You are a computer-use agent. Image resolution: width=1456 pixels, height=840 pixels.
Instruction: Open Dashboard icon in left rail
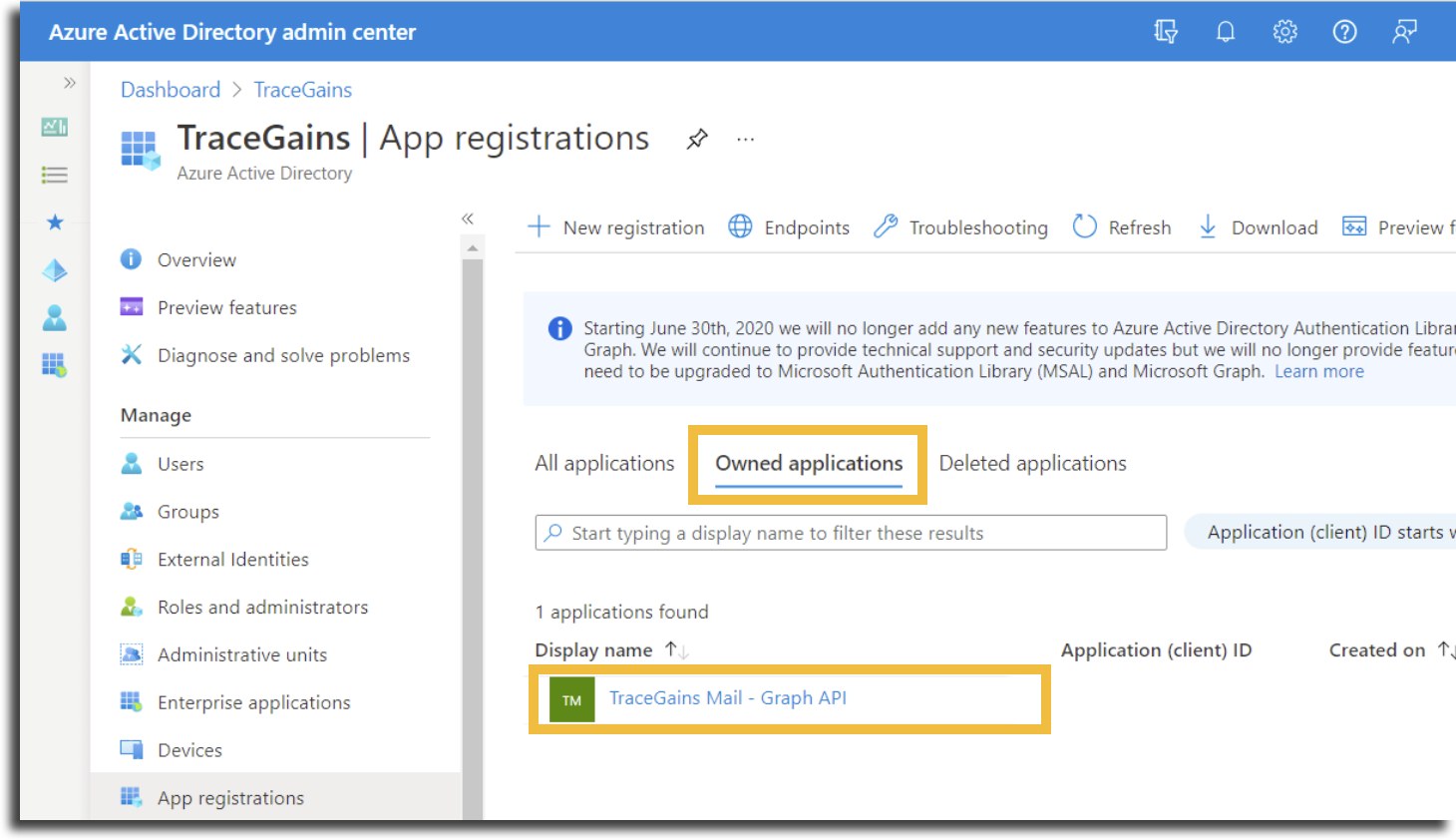(55, 127)
